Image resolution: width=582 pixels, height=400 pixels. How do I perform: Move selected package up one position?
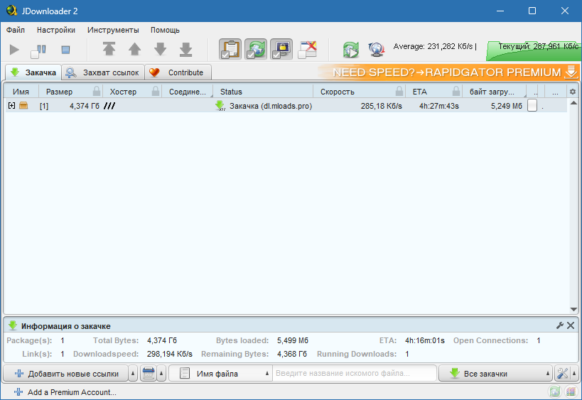click(134, 49)
